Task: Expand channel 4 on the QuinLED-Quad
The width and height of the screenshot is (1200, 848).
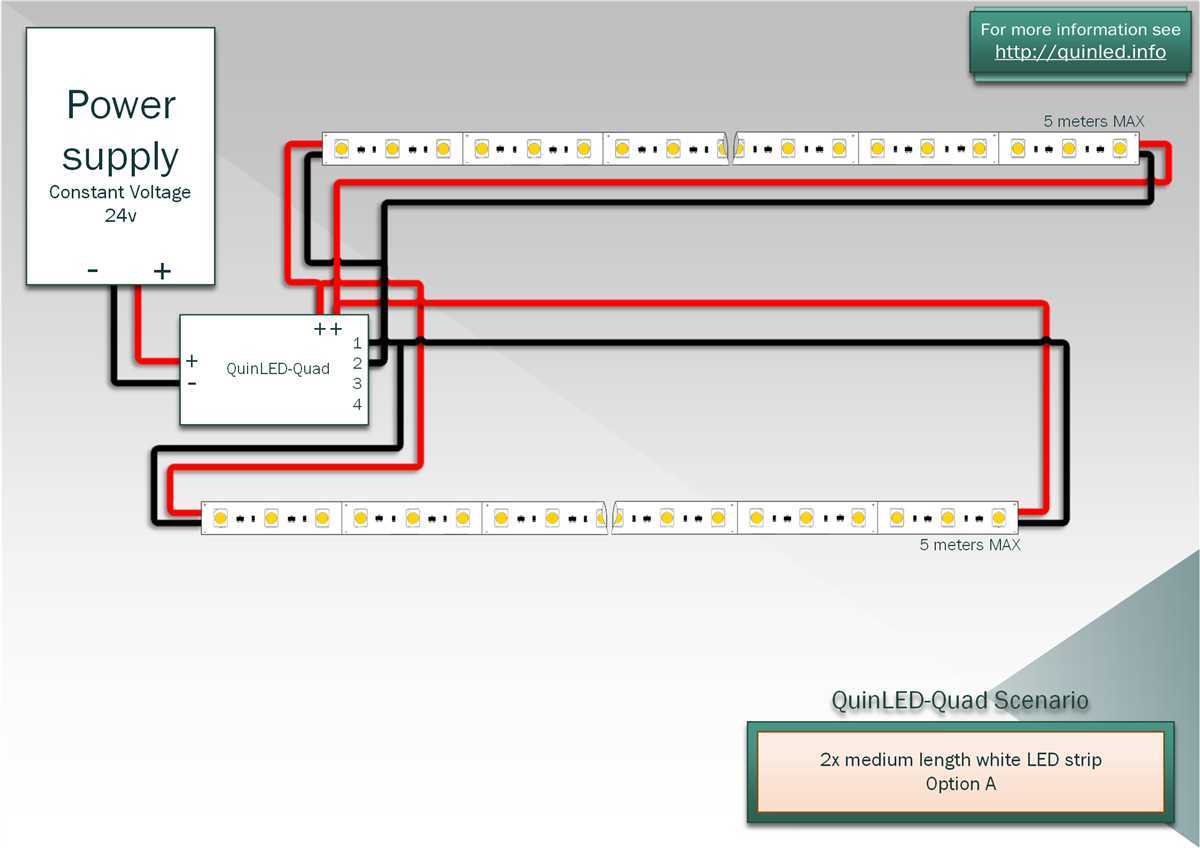Action: click(x=356, y=405)
